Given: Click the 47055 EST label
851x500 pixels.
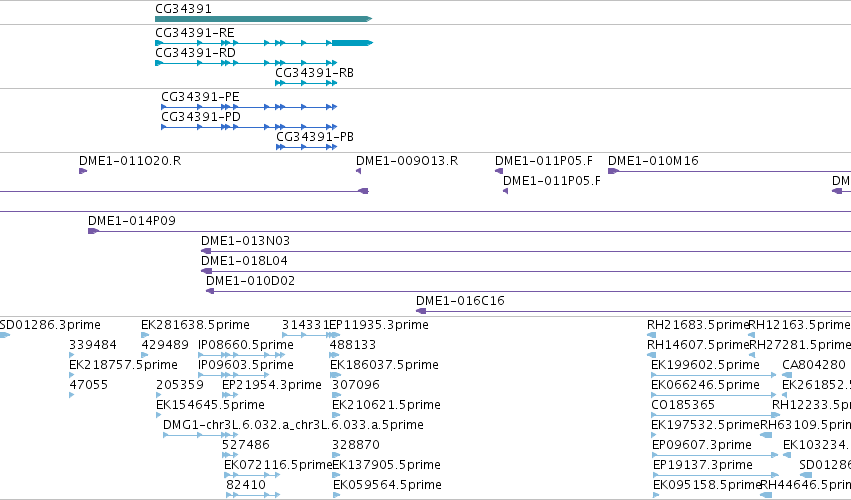Looking at the screenshot, I should (x=88, y=385).
